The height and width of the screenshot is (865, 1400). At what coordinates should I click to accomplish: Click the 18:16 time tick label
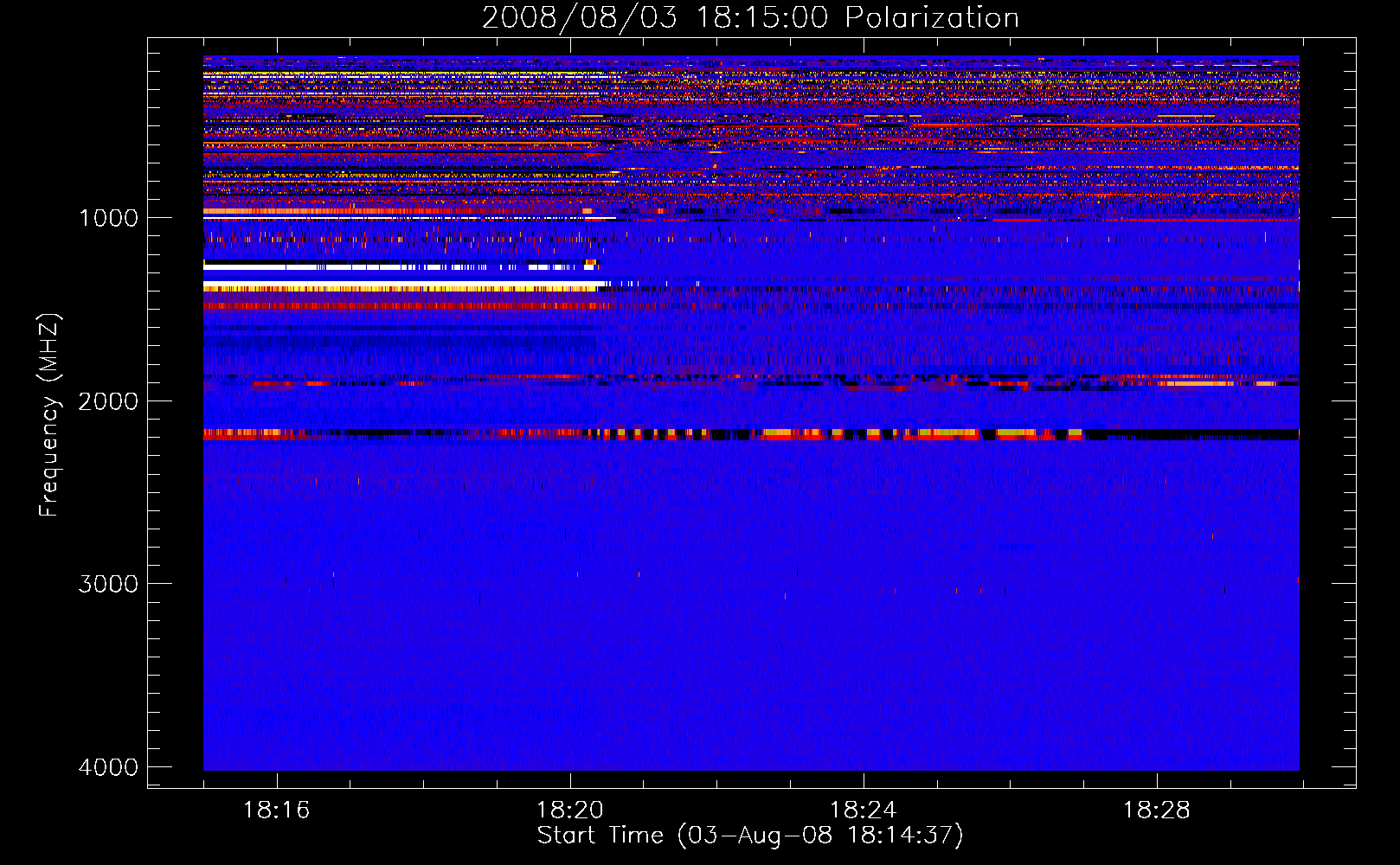click(276, 811)
